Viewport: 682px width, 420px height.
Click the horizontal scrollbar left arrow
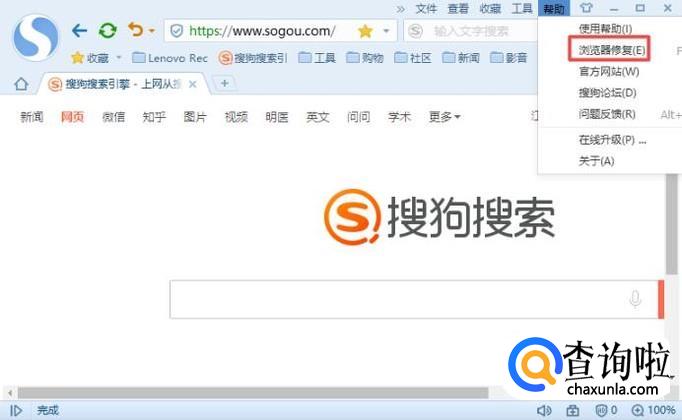point(10,393)
